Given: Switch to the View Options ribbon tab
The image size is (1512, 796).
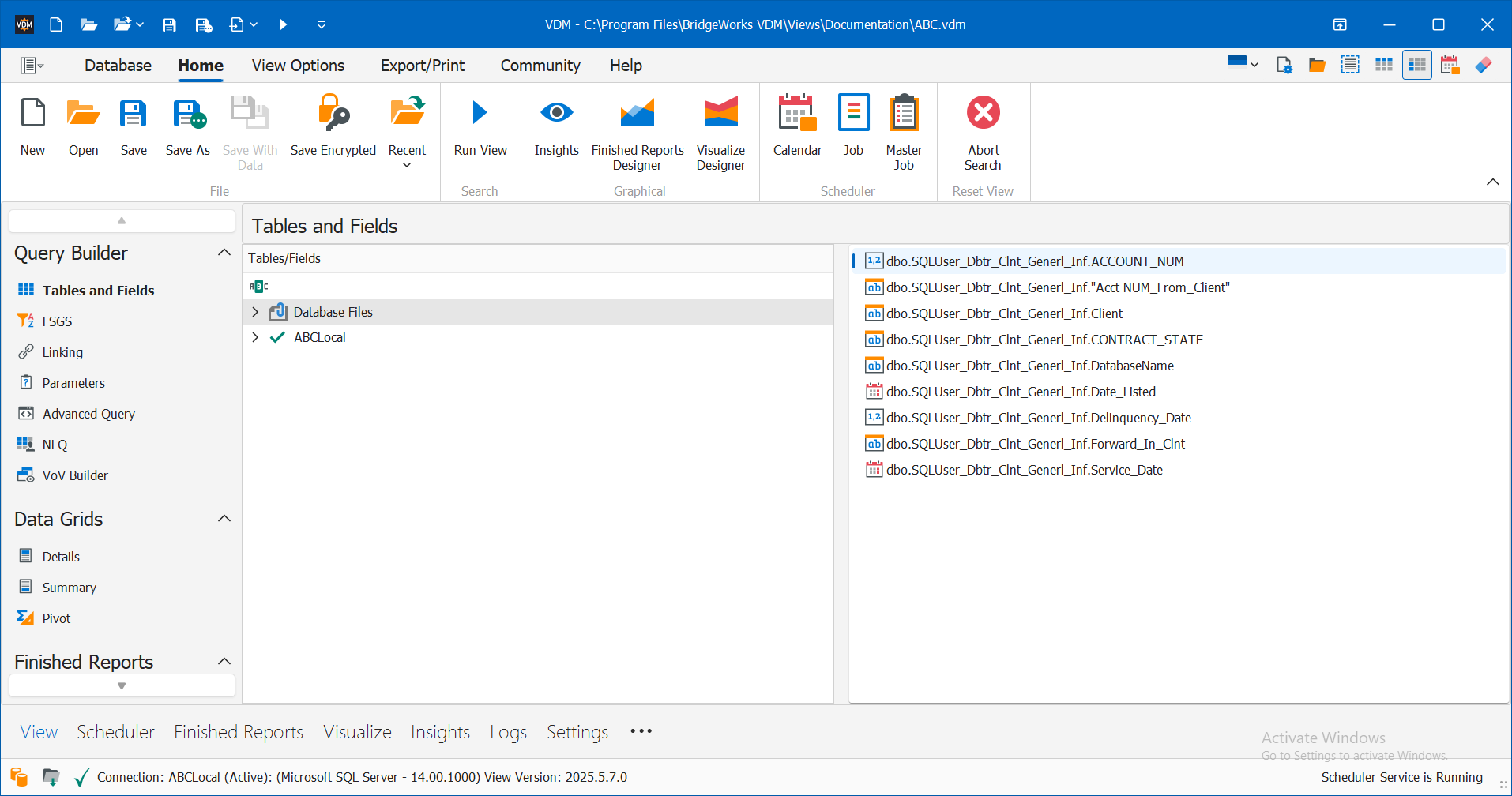Looking at the screenshot, I should [298, 65].
